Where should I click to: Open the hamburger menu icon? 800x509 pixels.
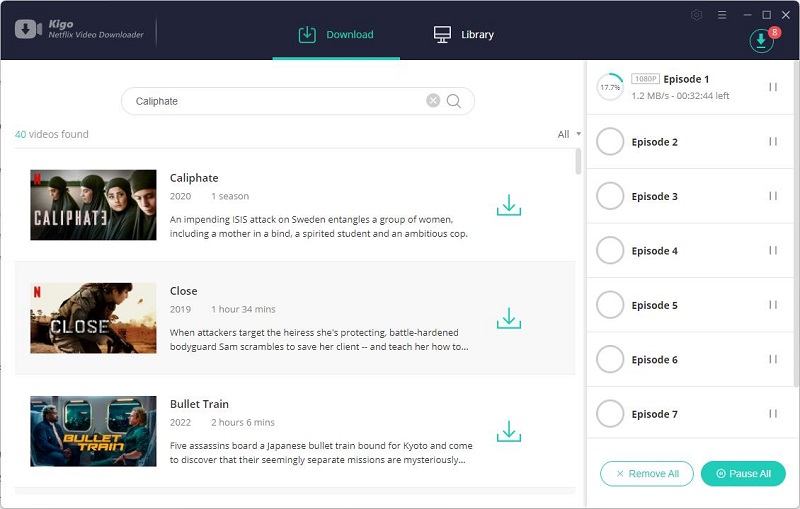coord(722,15)
